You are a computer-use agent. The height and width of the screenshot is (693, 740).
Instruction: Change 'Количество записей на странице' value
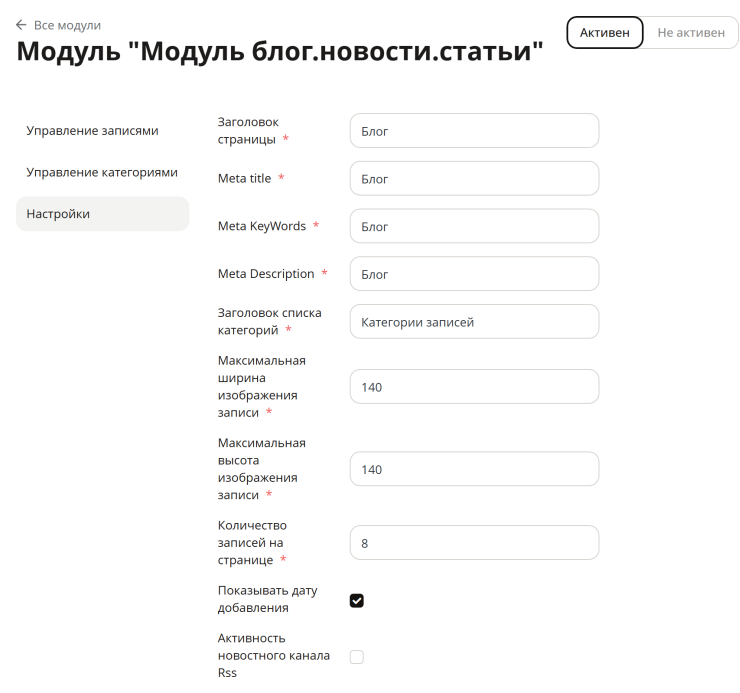pos(474,542)
